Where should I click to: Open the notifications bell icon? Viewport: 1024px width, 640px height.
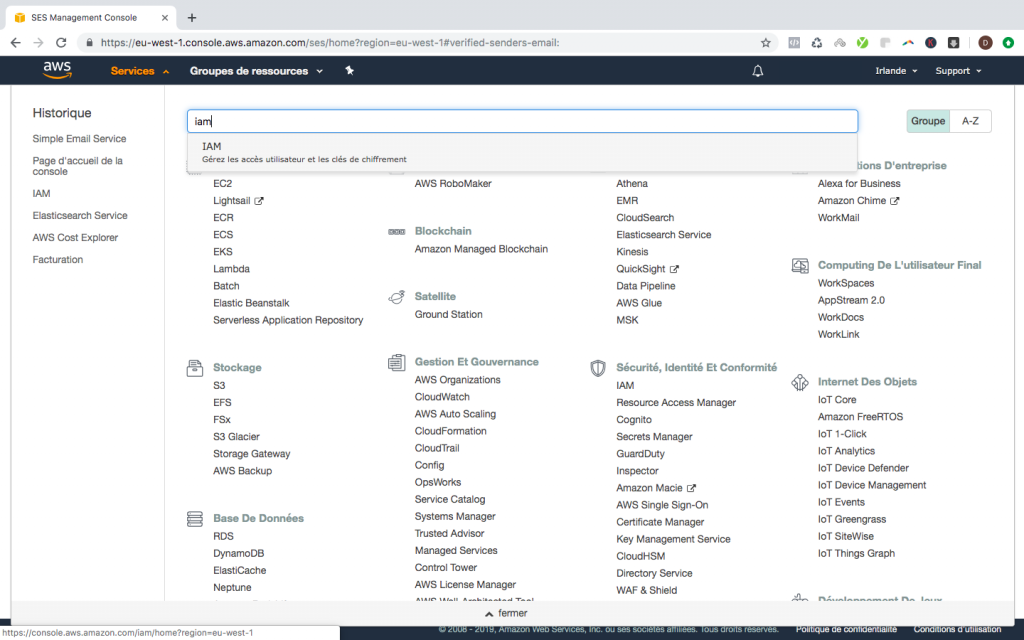pyautogui.click(x=758, y=71)
